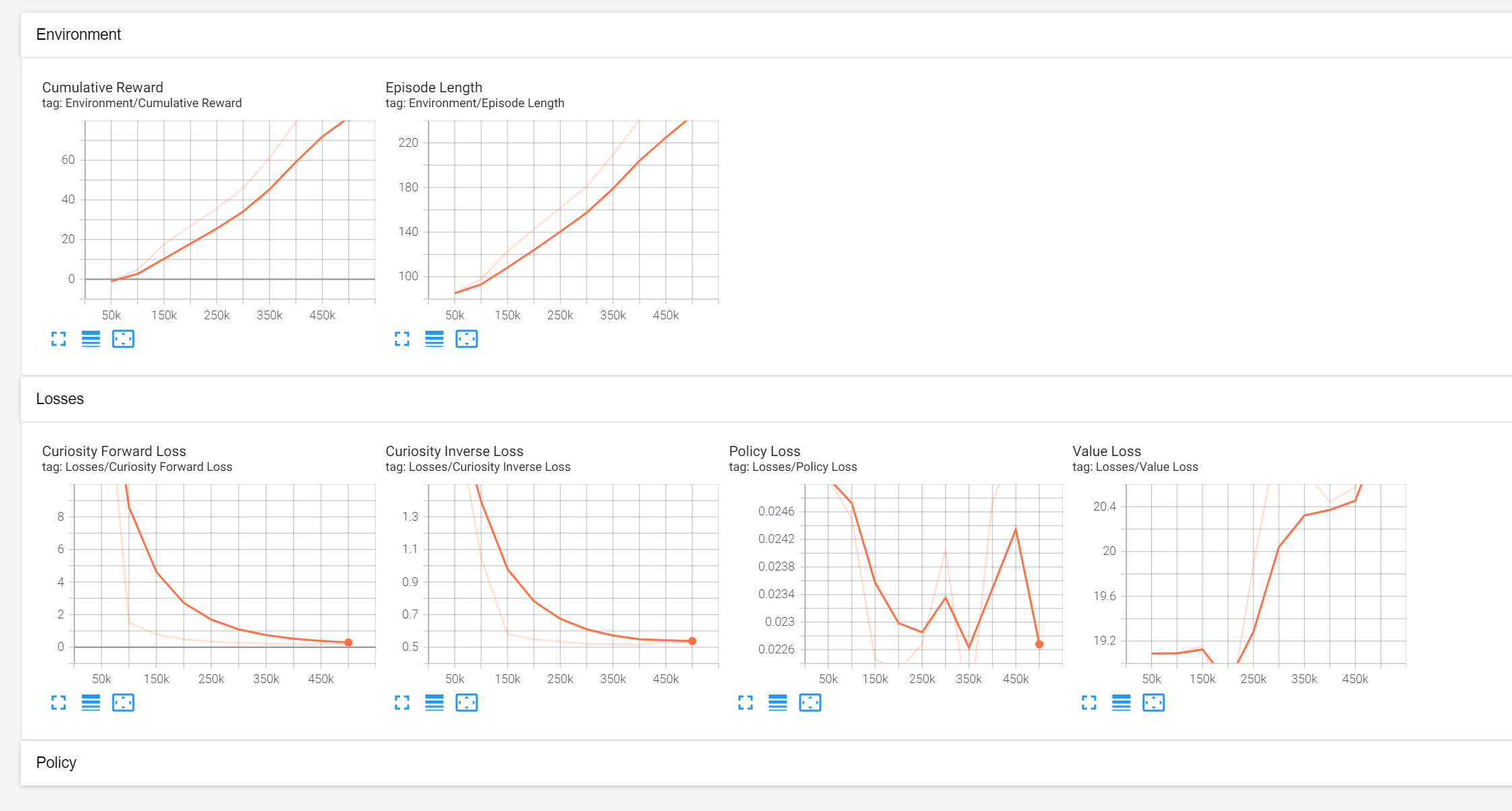Screen dimensions: 1512x811
Task: Expand the Policy Loss chart size
Action: click(746, 703)
